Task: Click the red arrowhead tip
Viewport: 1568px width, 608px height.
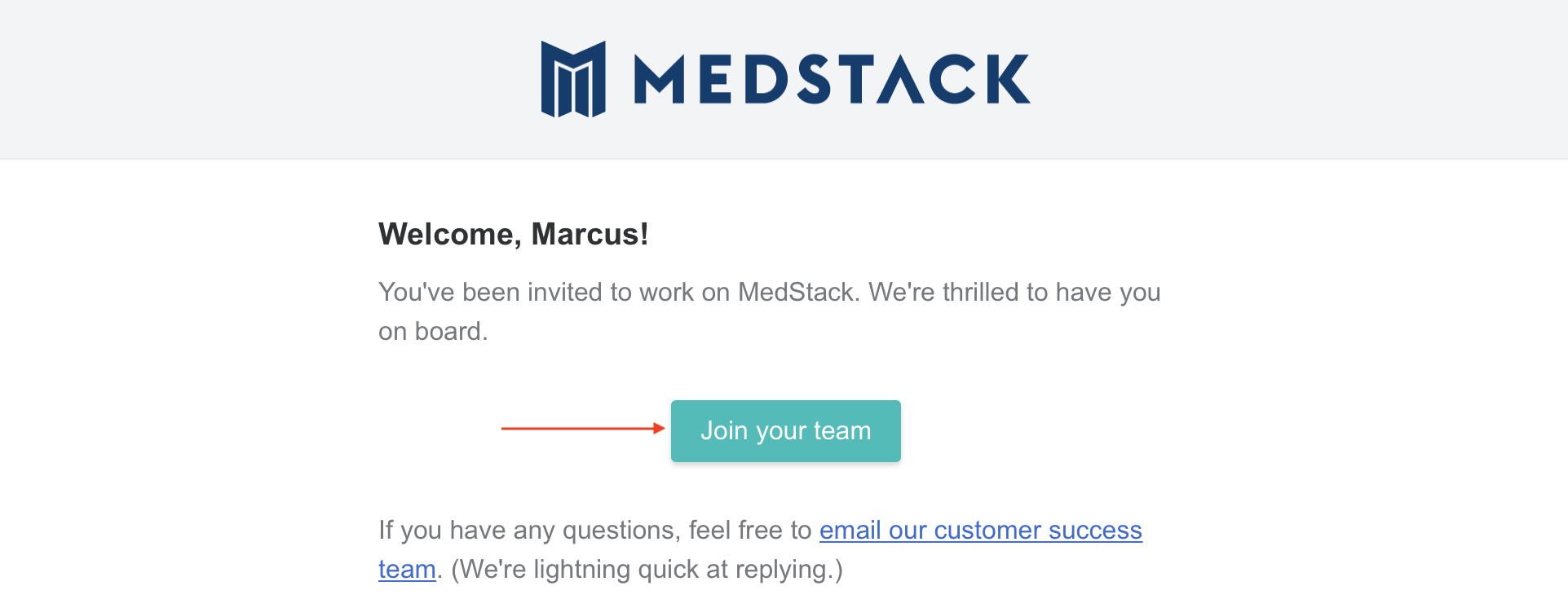Action: (x=660, y=429)
